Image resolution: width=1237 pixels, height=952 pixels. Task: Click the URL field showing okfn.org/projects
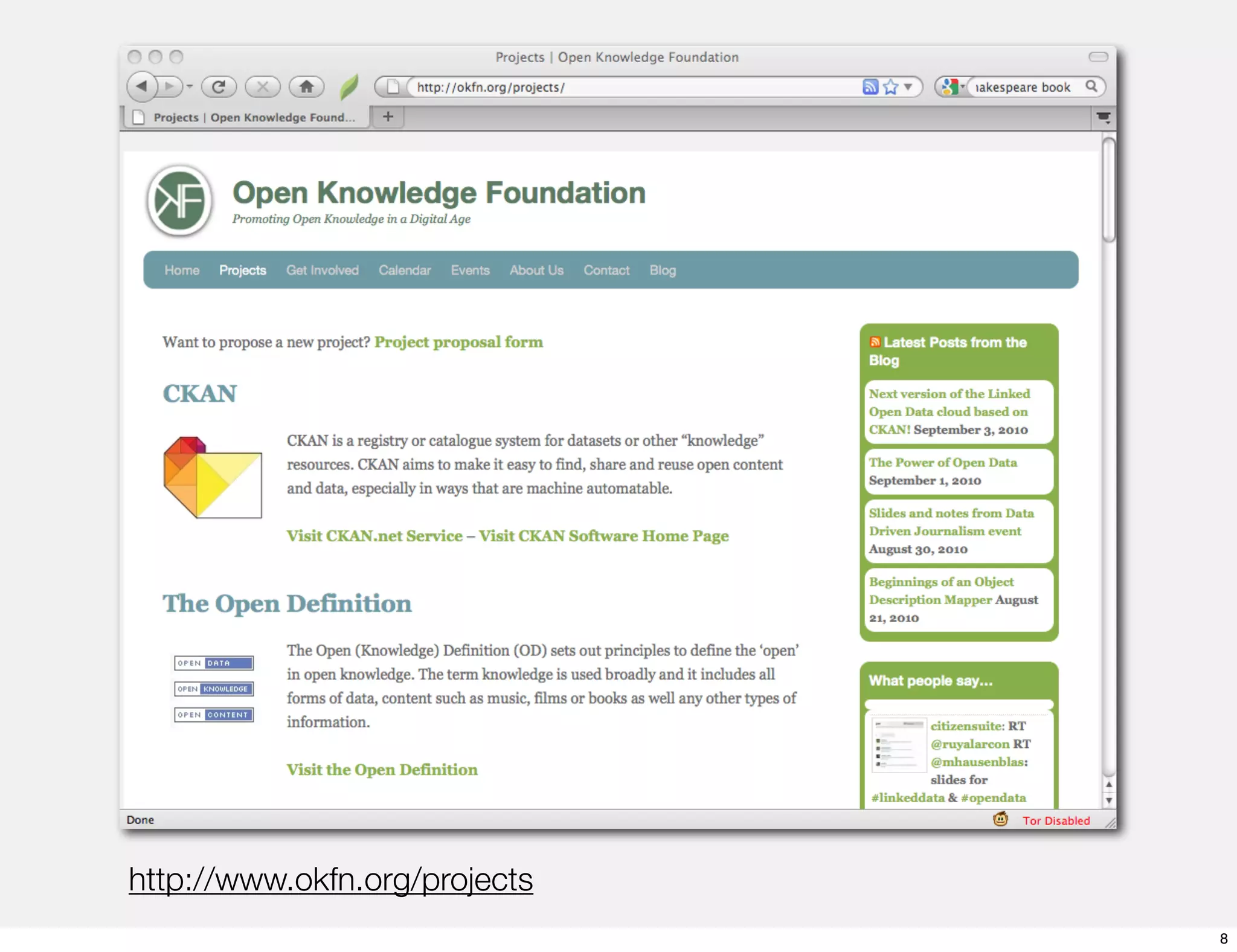pos(634,87)
